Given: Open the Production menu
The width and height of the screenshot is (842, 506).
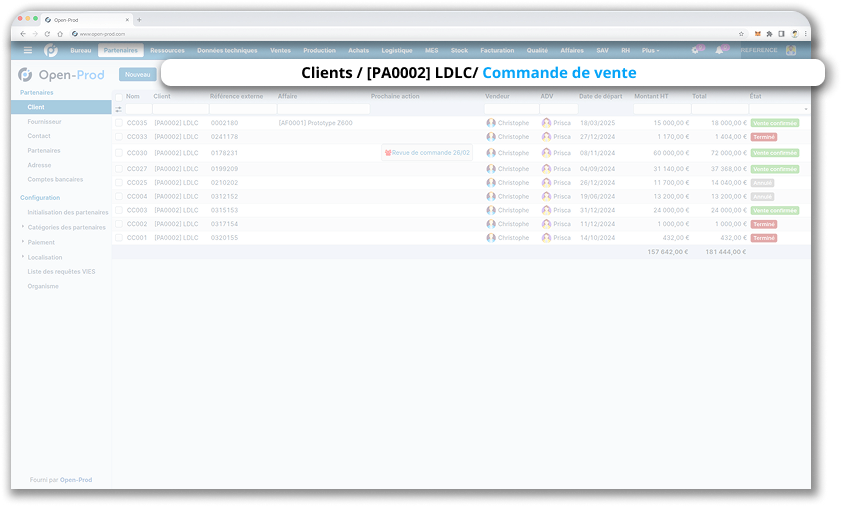Looking at the screenshot, I should [x=320, y=50].
